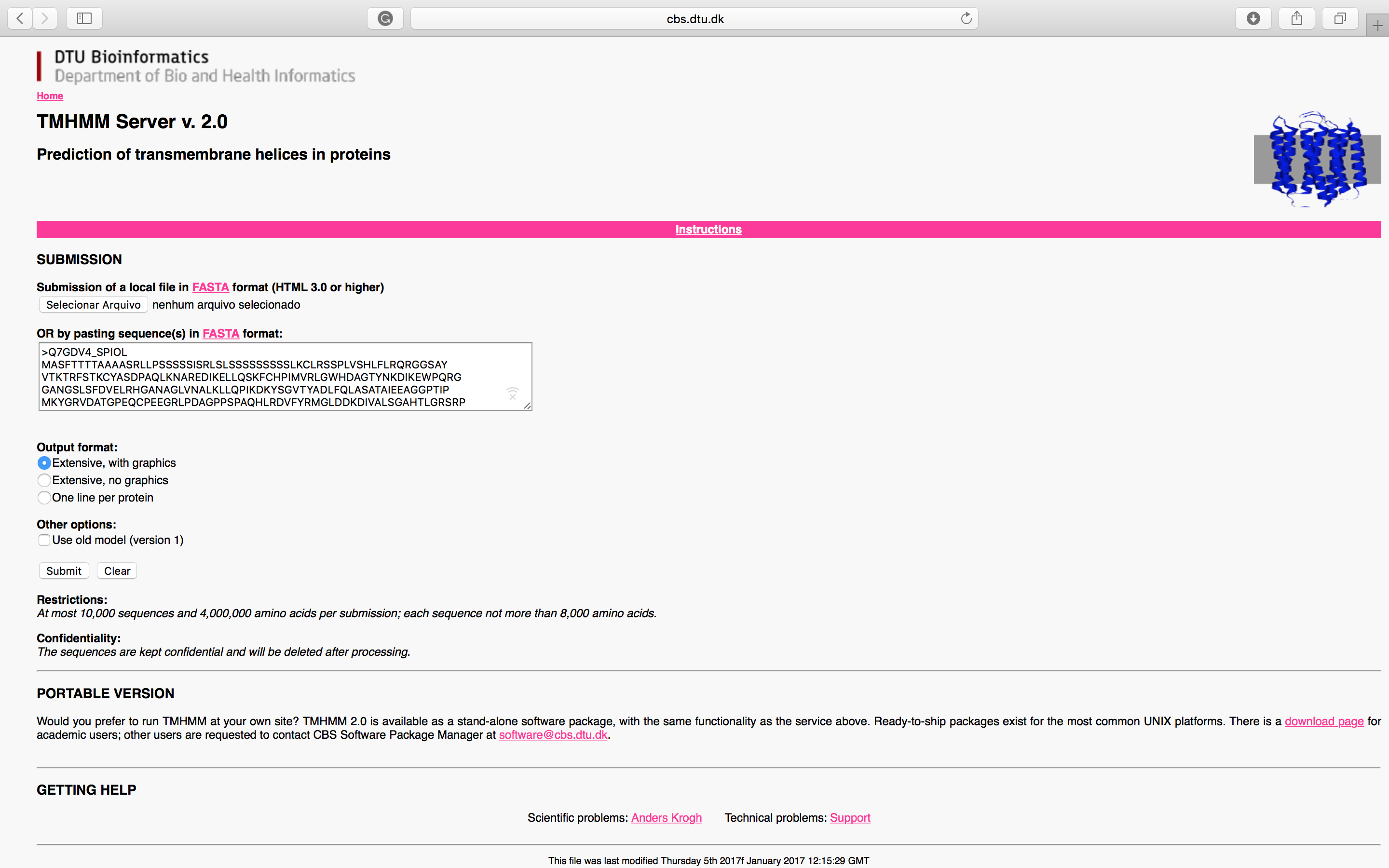This screenshot has height=868, width=1389.
Task: Click inside the FASTA sequence text area
Action: 285,377
